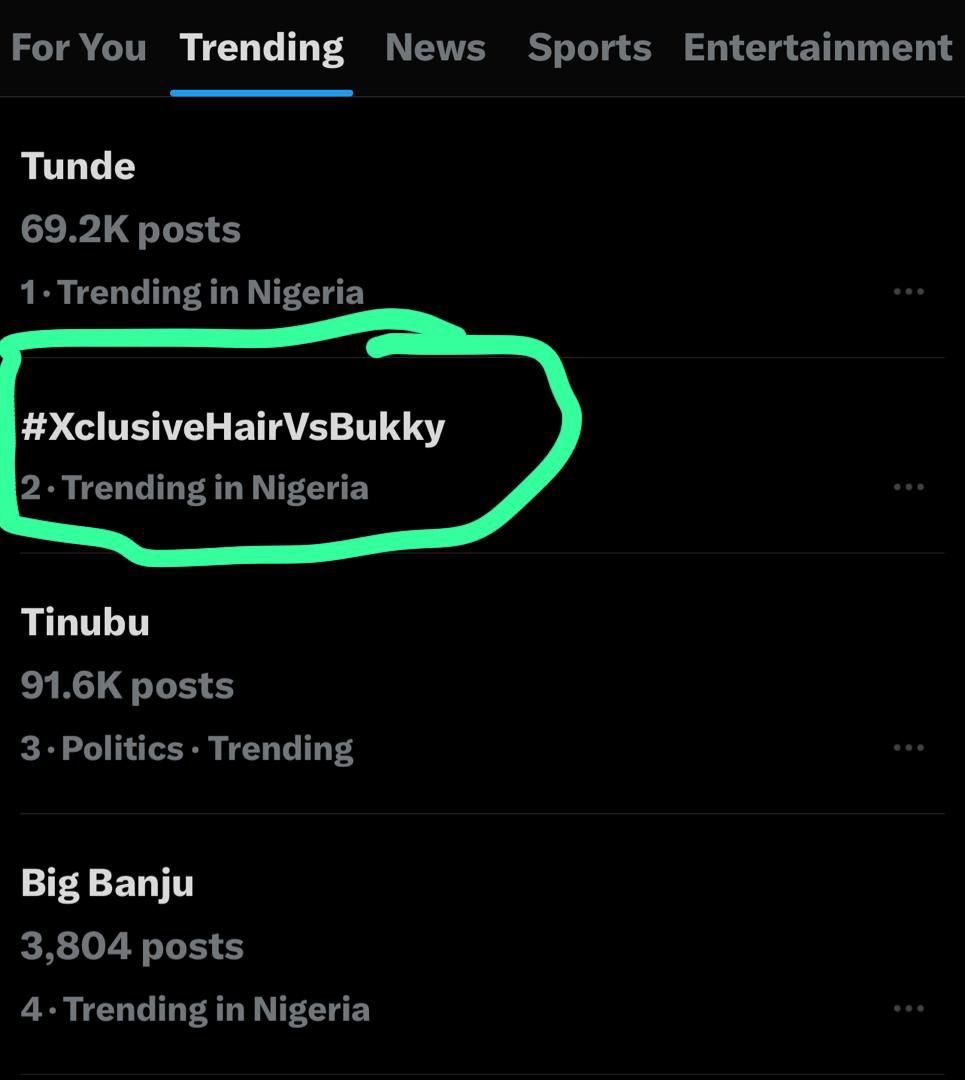Screen dimensions: 965x1080
Task: Open more options for Tunde trend
Action: 908,292
